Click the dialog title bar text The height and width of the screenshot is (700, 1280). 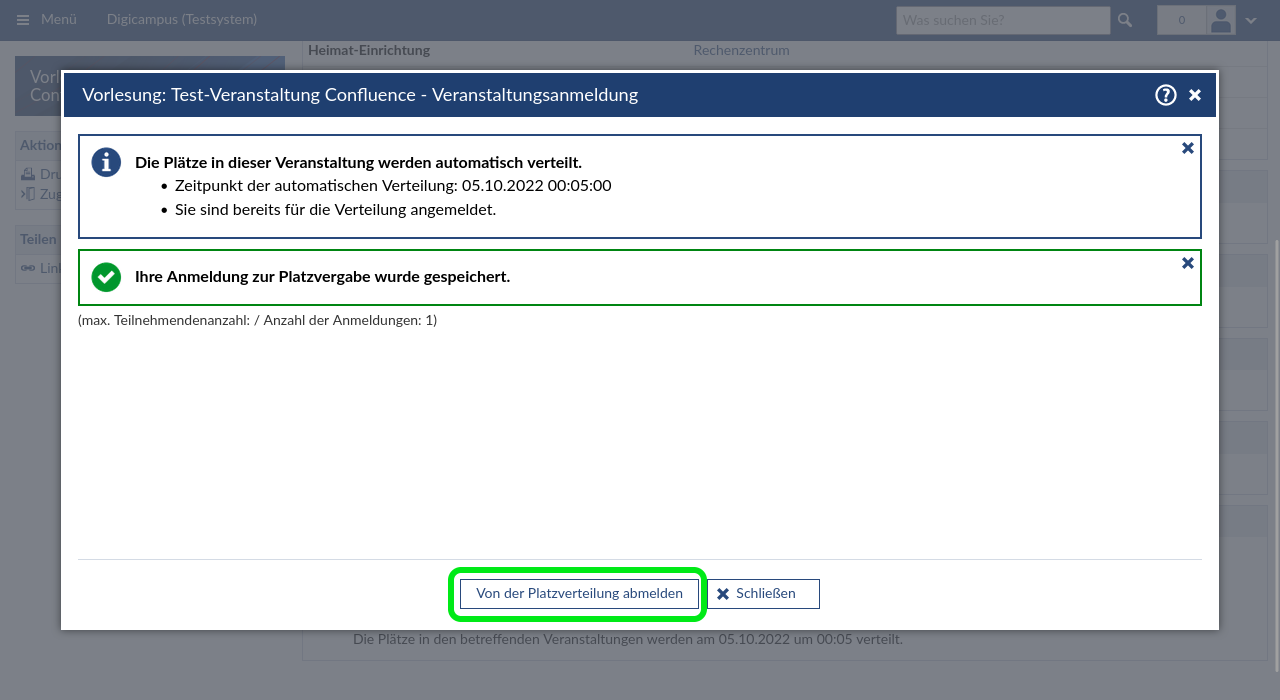coord(360,96)
